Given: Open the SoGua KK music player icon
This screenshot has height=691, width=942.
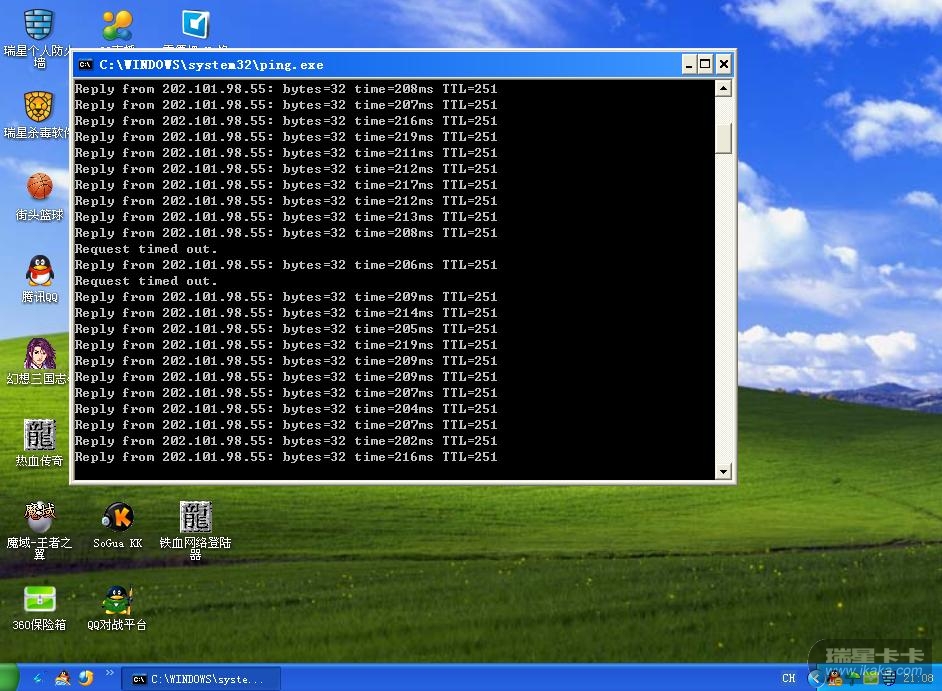Looking at the screenshot, I should [x=118, y=517].
